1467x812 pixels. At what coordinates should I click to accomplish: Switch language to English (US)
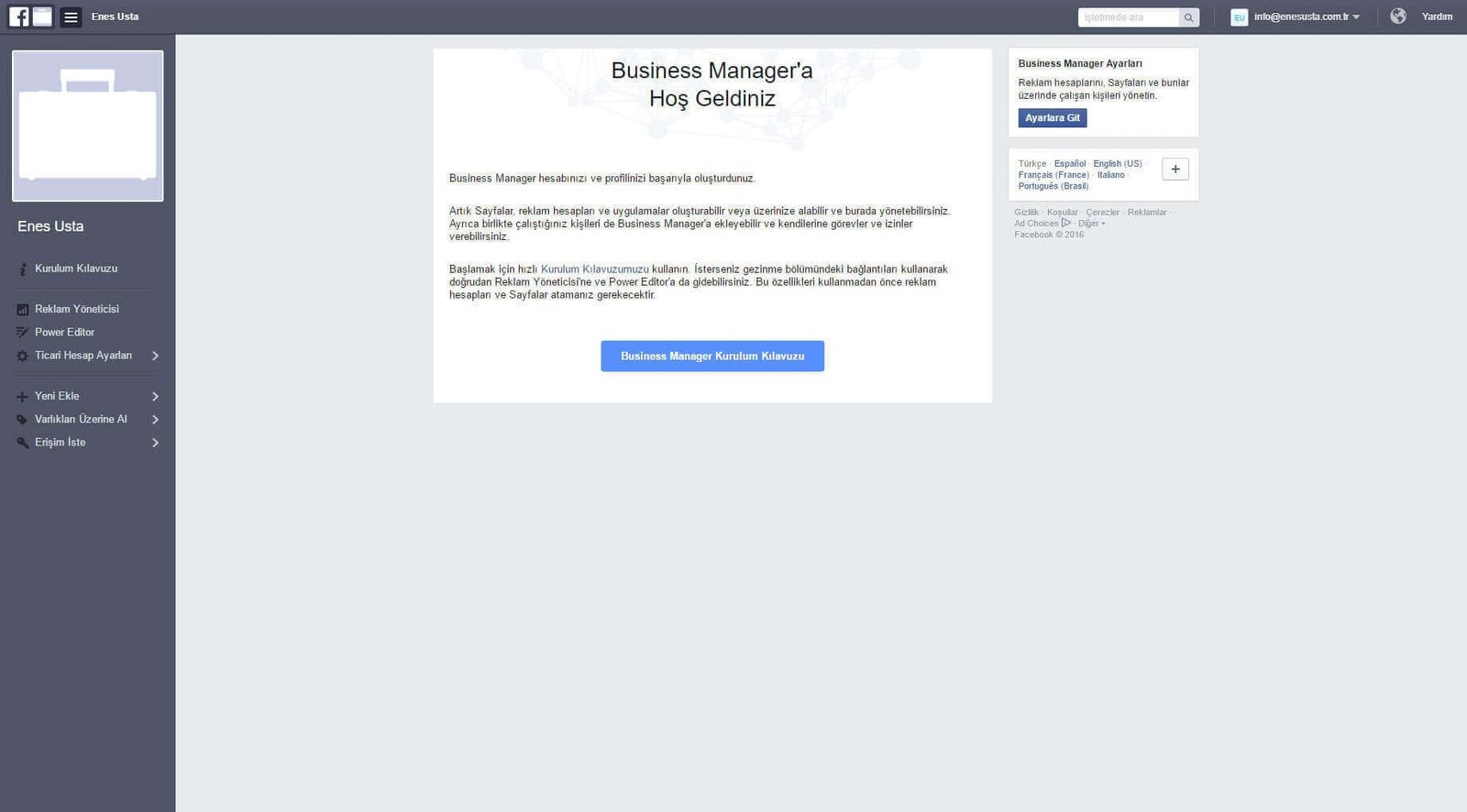pos(1118,164)
